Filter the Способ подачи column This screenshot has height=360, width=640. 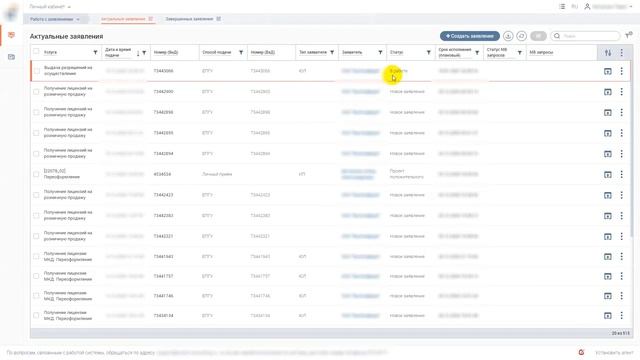point(241,52)
